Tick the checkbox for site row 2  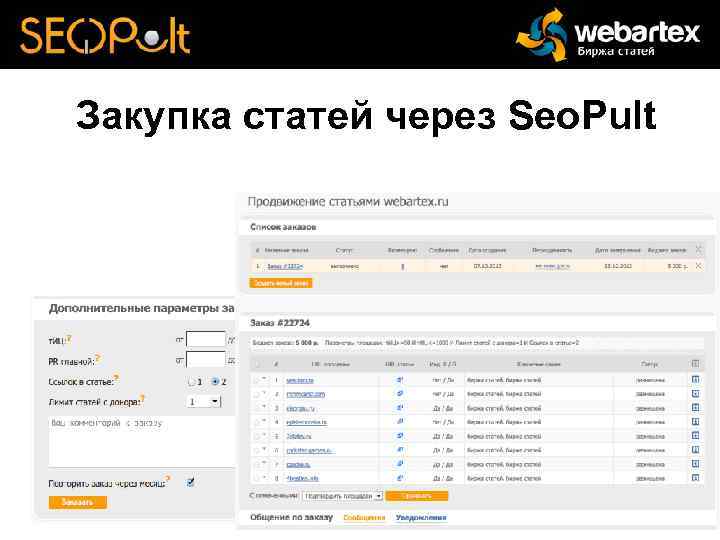257,394
